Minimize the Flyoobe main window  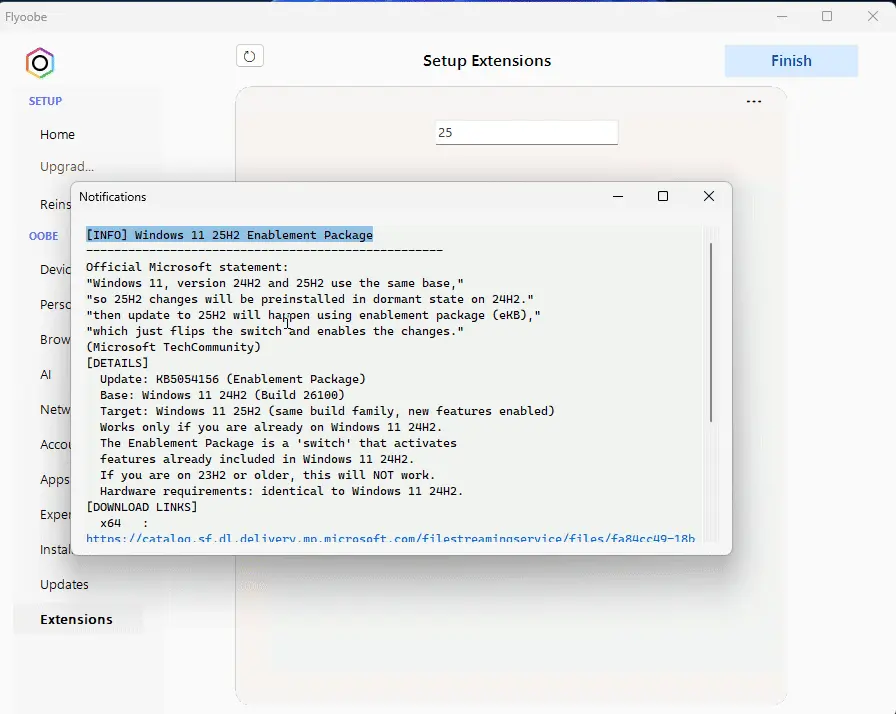782,17
